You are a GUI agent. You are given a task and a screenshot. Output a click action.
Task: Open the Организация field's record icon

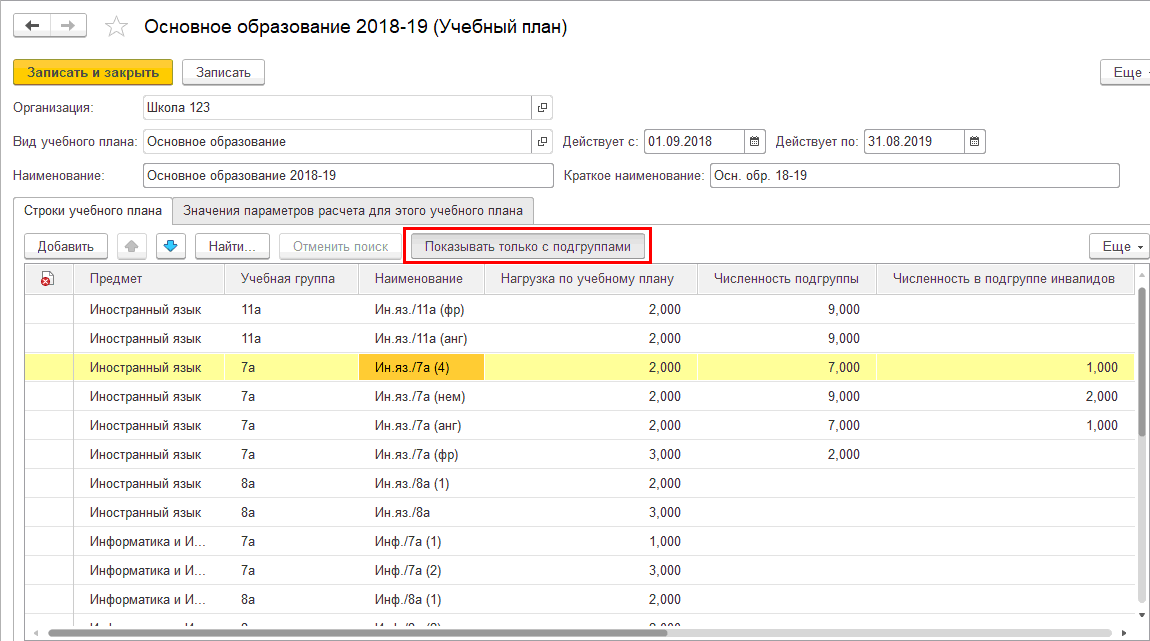click(x=542, y=108)
